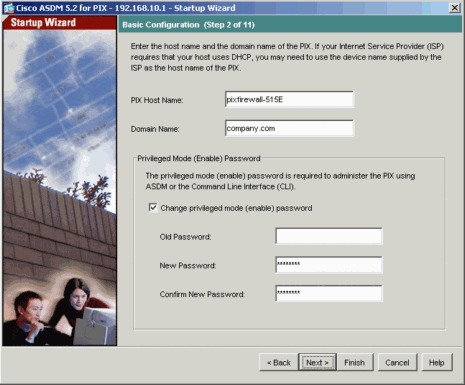Open Help for this wizard step
Viewport: 465px width, 385px height.
pyautogui.click(x=437, y=362)
